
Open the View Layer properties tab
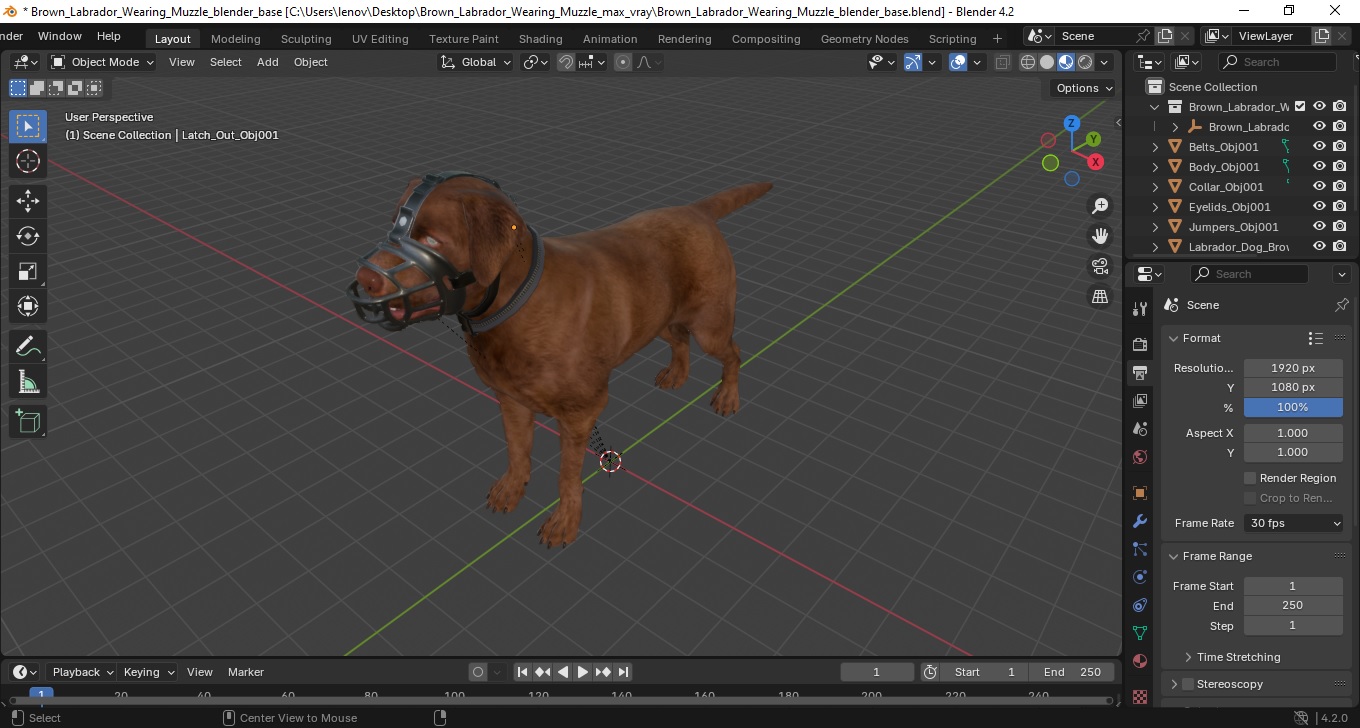pos(1139,401)
